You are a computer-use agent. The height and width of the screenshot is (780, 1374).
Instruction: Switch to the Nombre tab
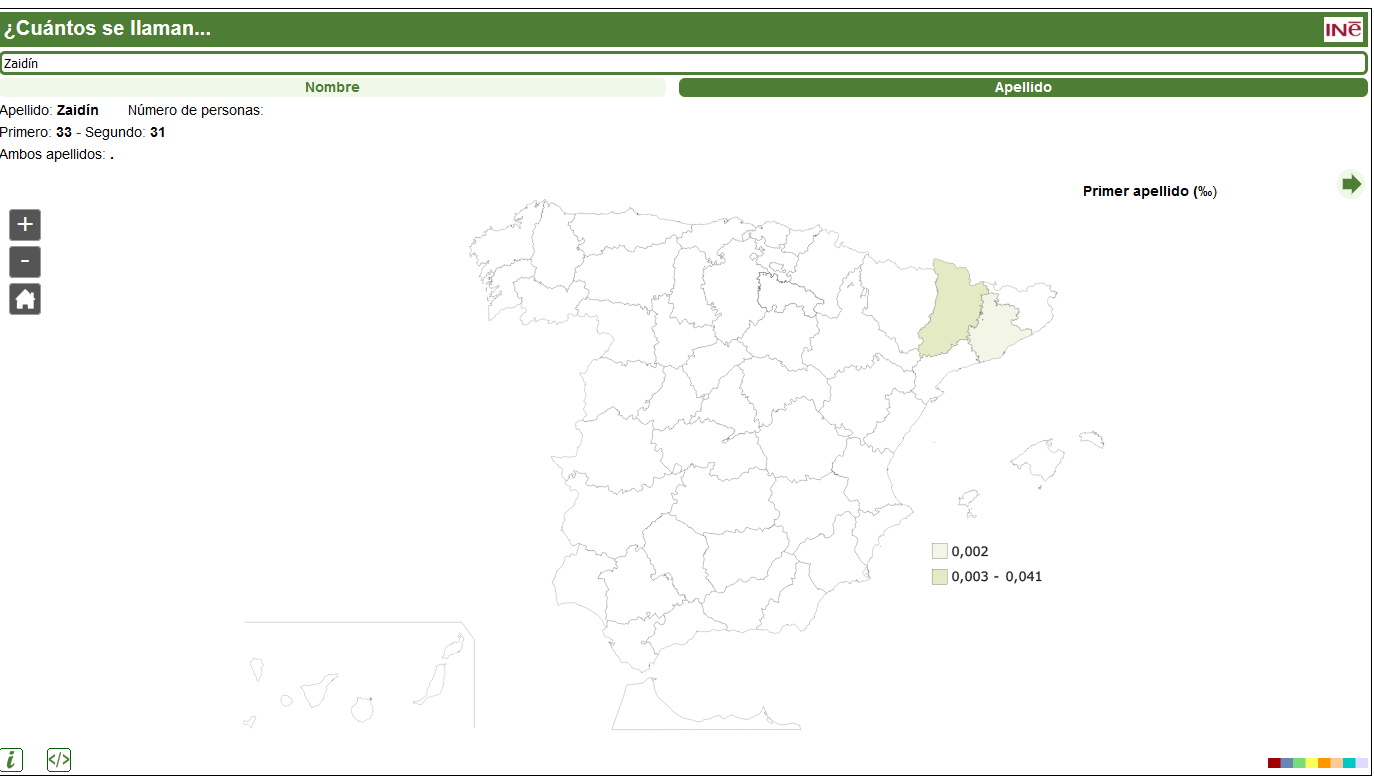332,88
